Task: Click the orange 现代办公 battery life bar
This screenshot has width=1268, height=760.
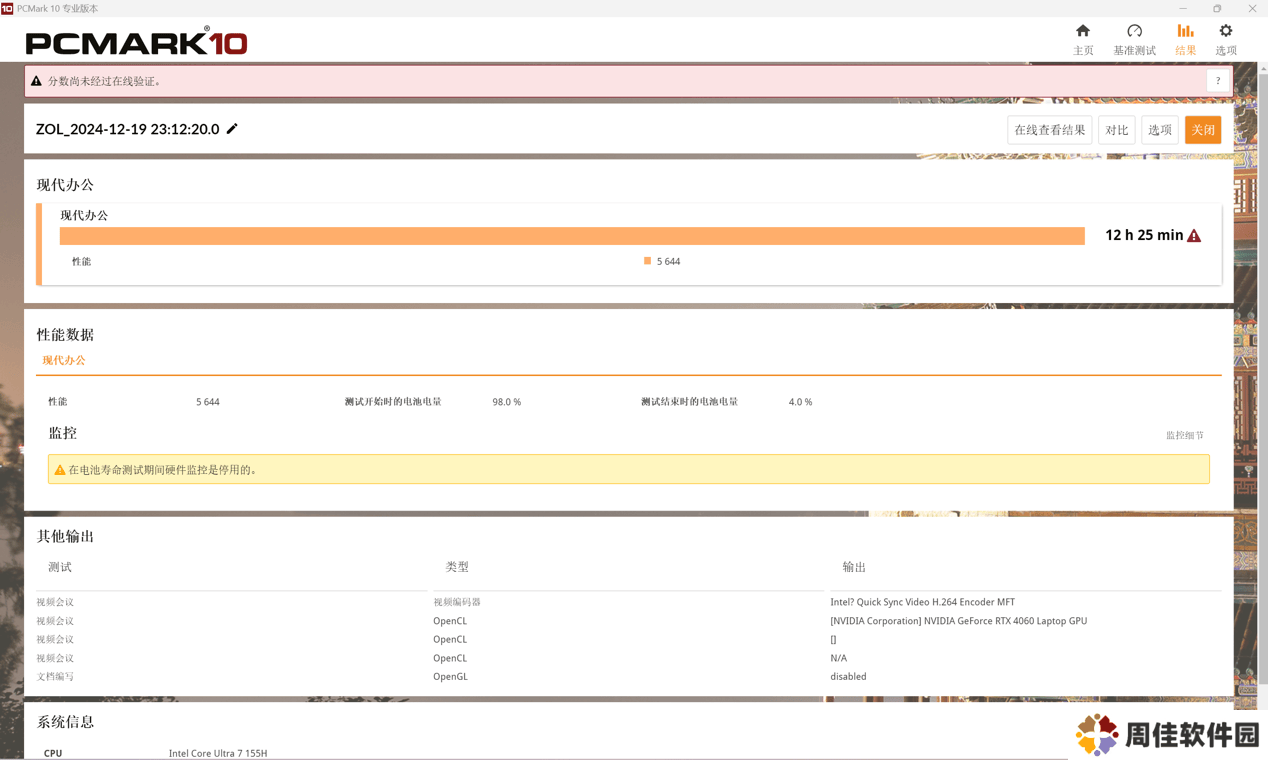Action: (571, 236)
